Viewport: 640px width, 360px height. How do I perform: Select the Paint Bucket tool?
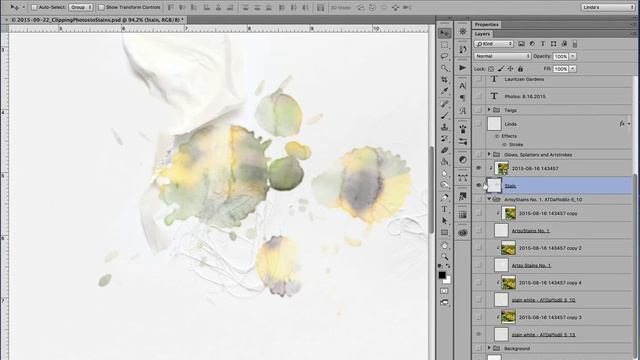click(x=444, y=162)
